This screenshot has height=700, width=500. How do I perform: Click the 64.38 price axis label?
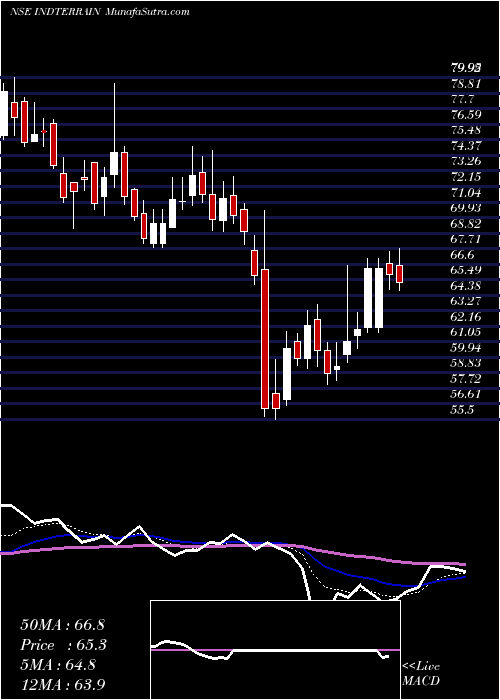(x=464, y=286)
